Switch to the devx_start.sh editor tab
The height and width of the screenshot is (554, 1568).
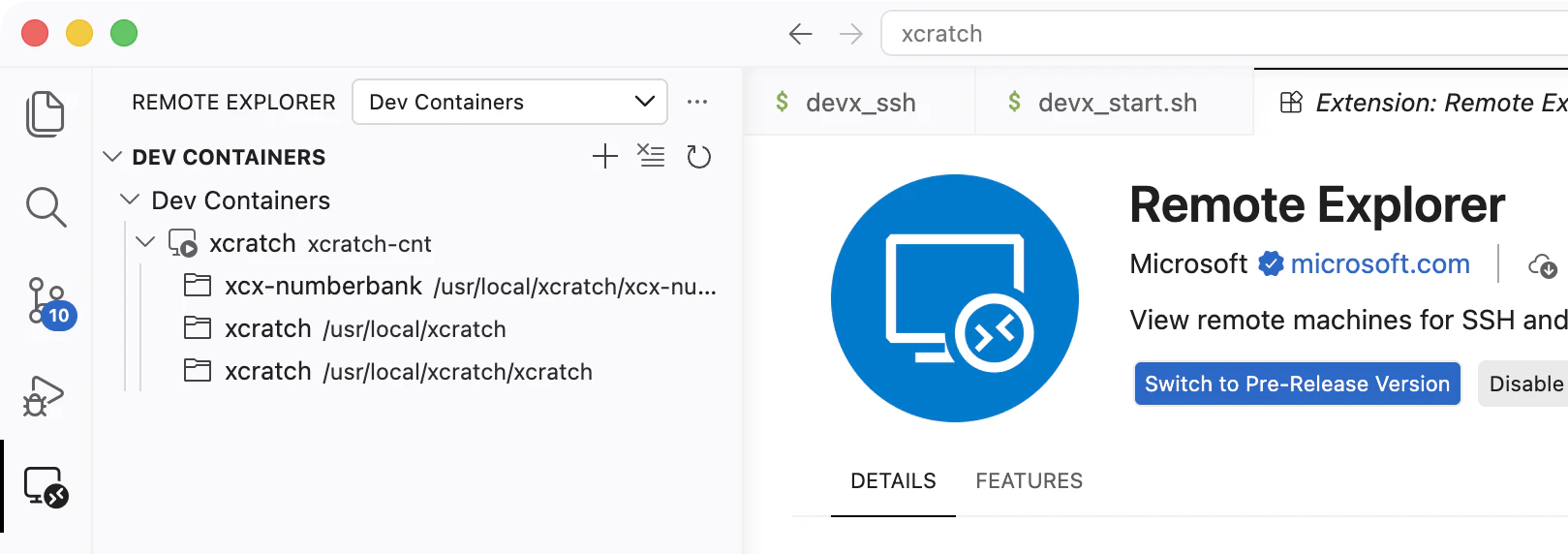(1115, 102)
